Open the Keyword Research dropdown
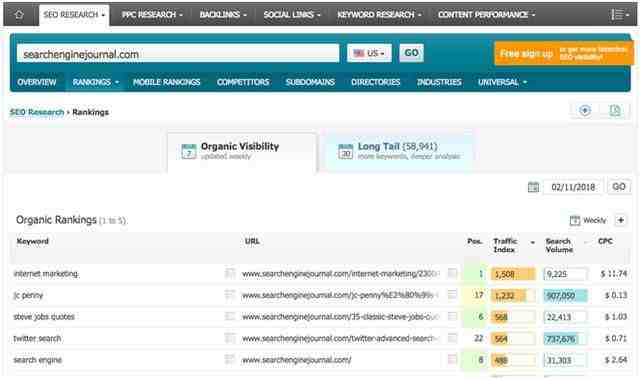This screenshot has height=379, width=640. [x=379, y=15]
